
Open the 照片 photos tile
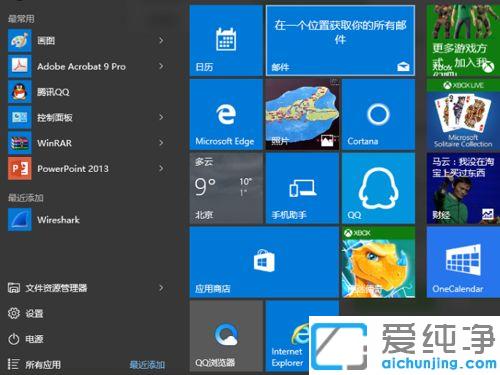click(x=302, y=114)
